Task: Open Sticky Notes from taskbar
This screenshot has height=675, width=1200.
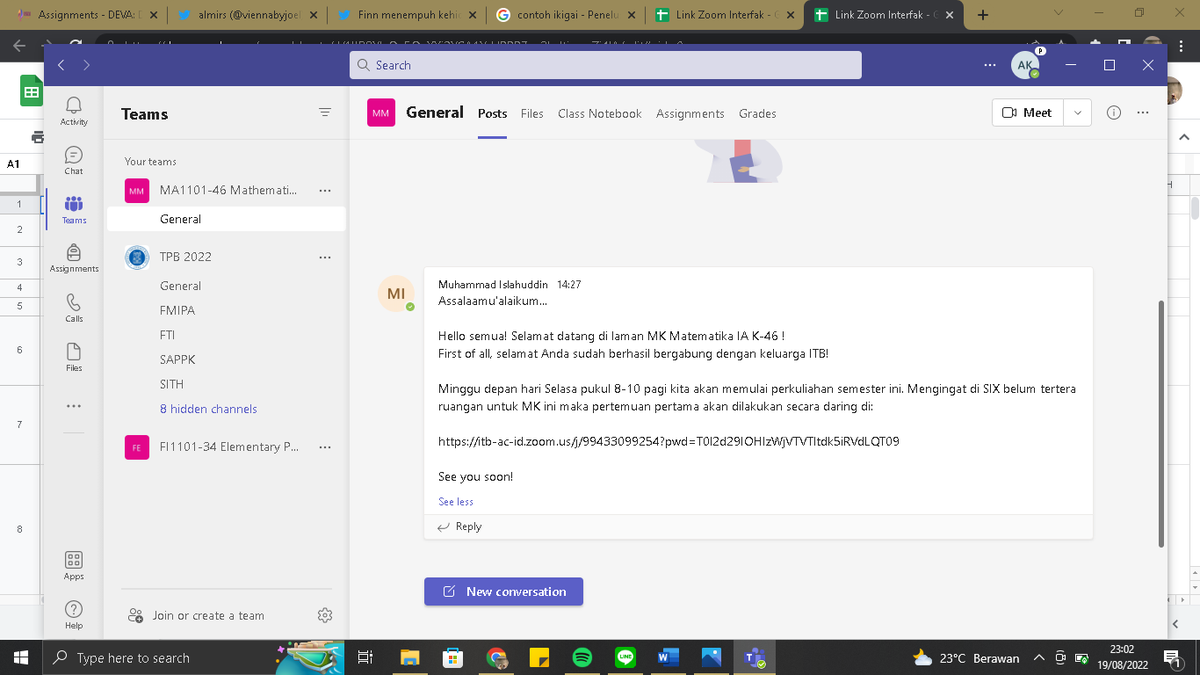Action: (539, 658)
